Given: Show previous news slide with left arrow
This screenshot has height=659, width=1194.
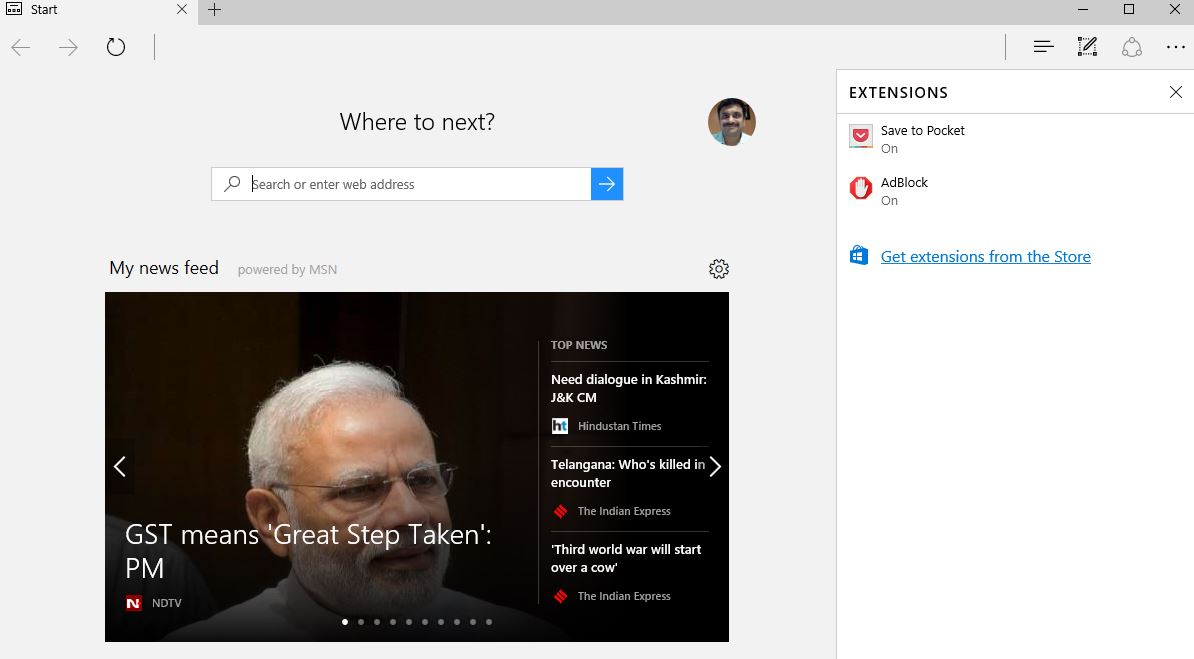Looking at the screenshot, I should click(x=120, y=467).
